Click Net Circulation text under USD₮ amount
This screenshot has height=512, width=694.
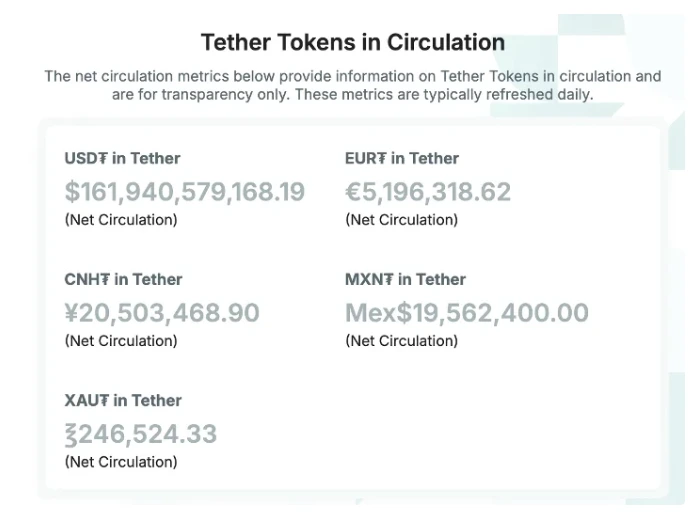point(121,220)
